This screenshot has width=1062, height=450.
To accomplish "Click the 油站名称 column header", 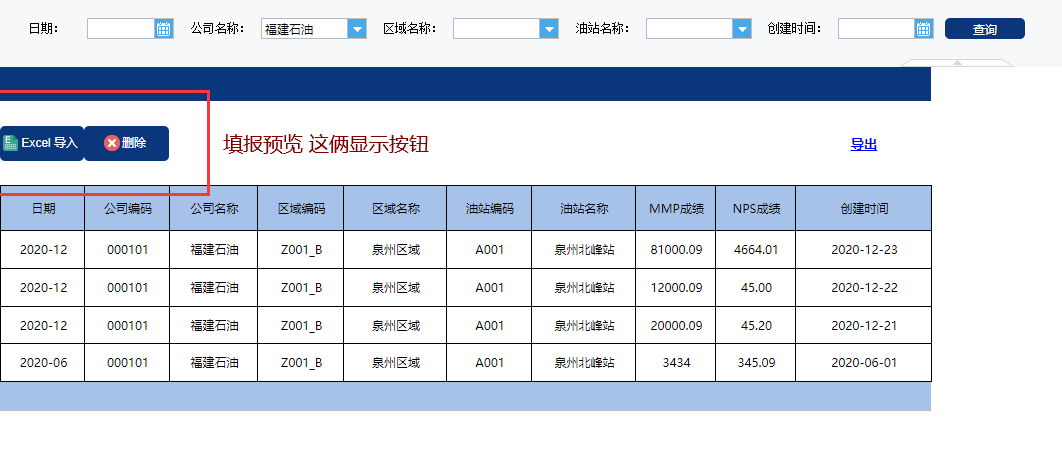I will click(x=584, y=208).
